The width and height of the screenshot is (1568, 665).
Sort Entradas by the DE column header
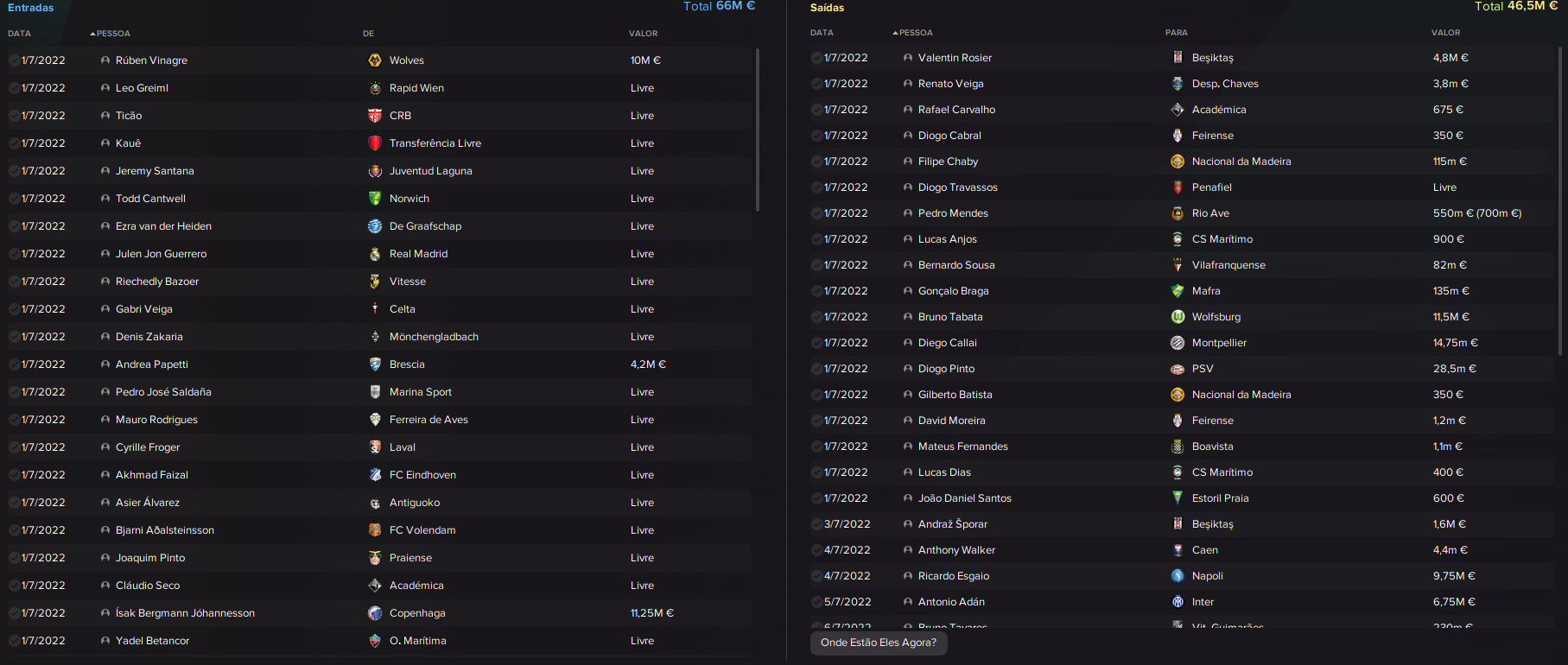click(368, 34)
